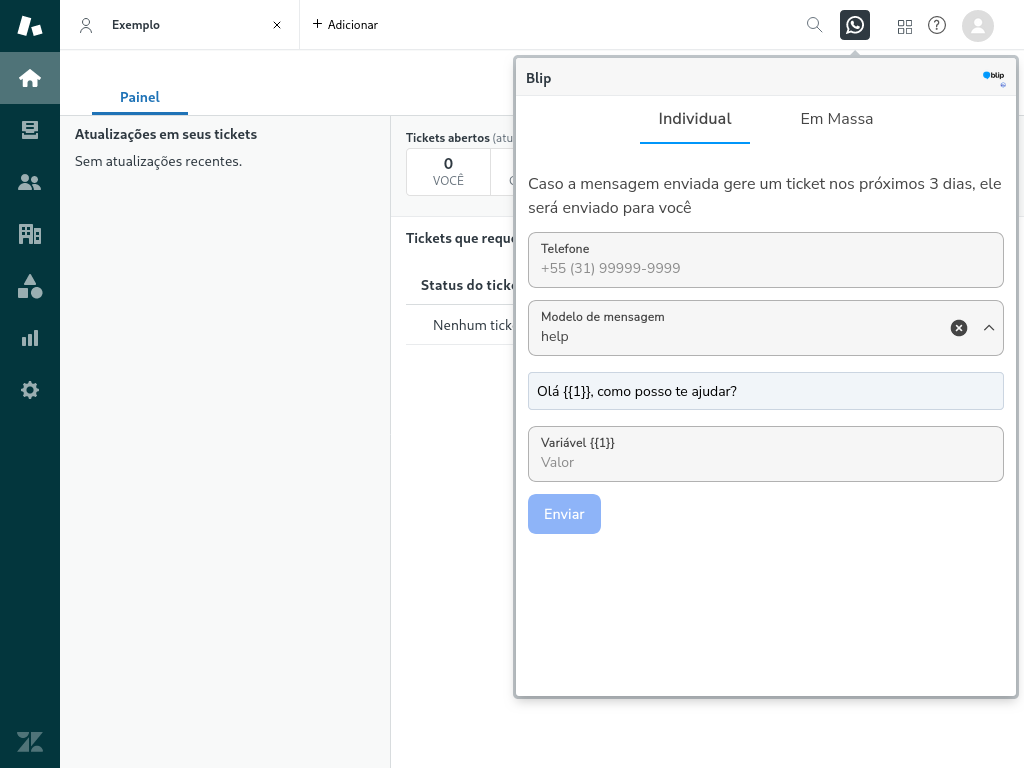Click the search magnifier icon
This screenshot has width=1024, height=768.
(815, 25)
